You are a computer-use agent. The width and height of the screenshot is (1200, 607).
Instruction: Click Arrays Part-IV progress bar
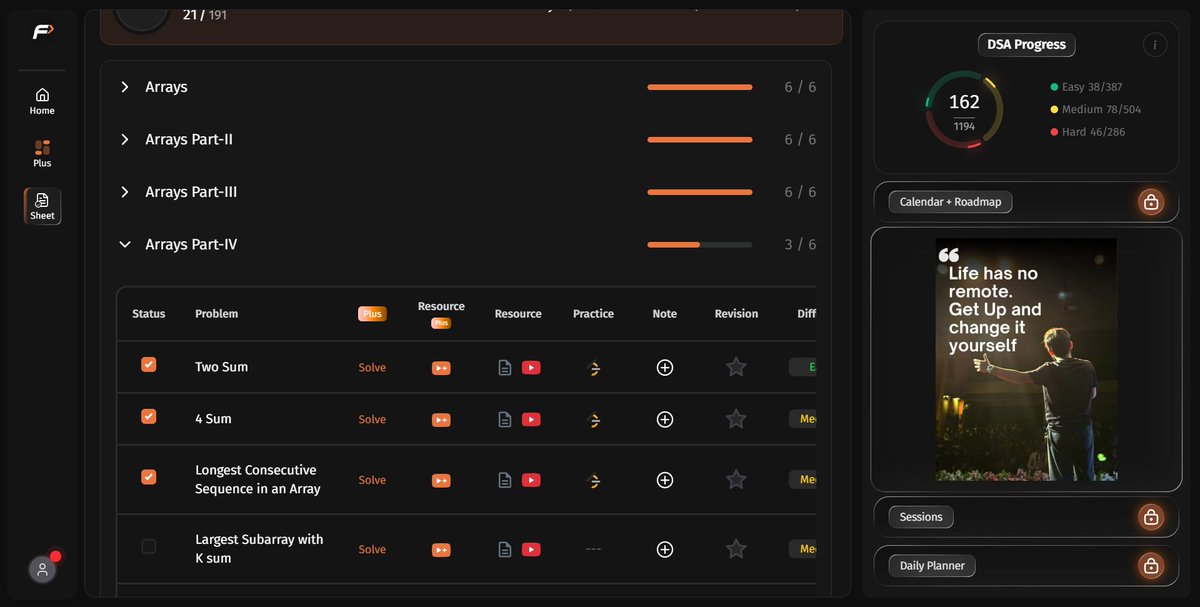[x=700, y=244]
